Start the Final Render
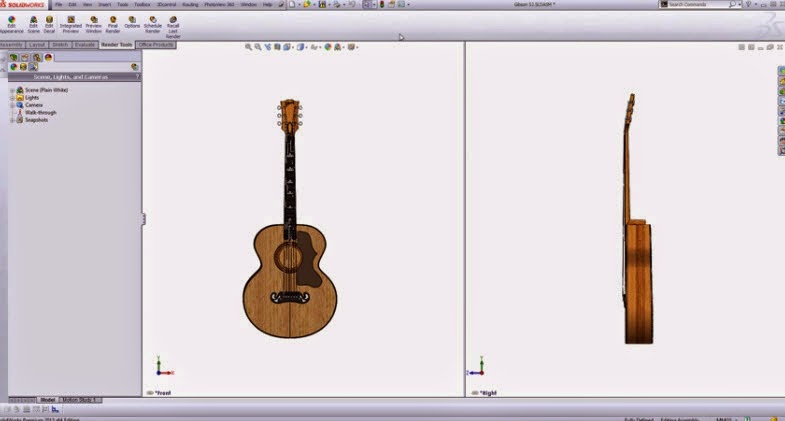 (x=113, y=25)
